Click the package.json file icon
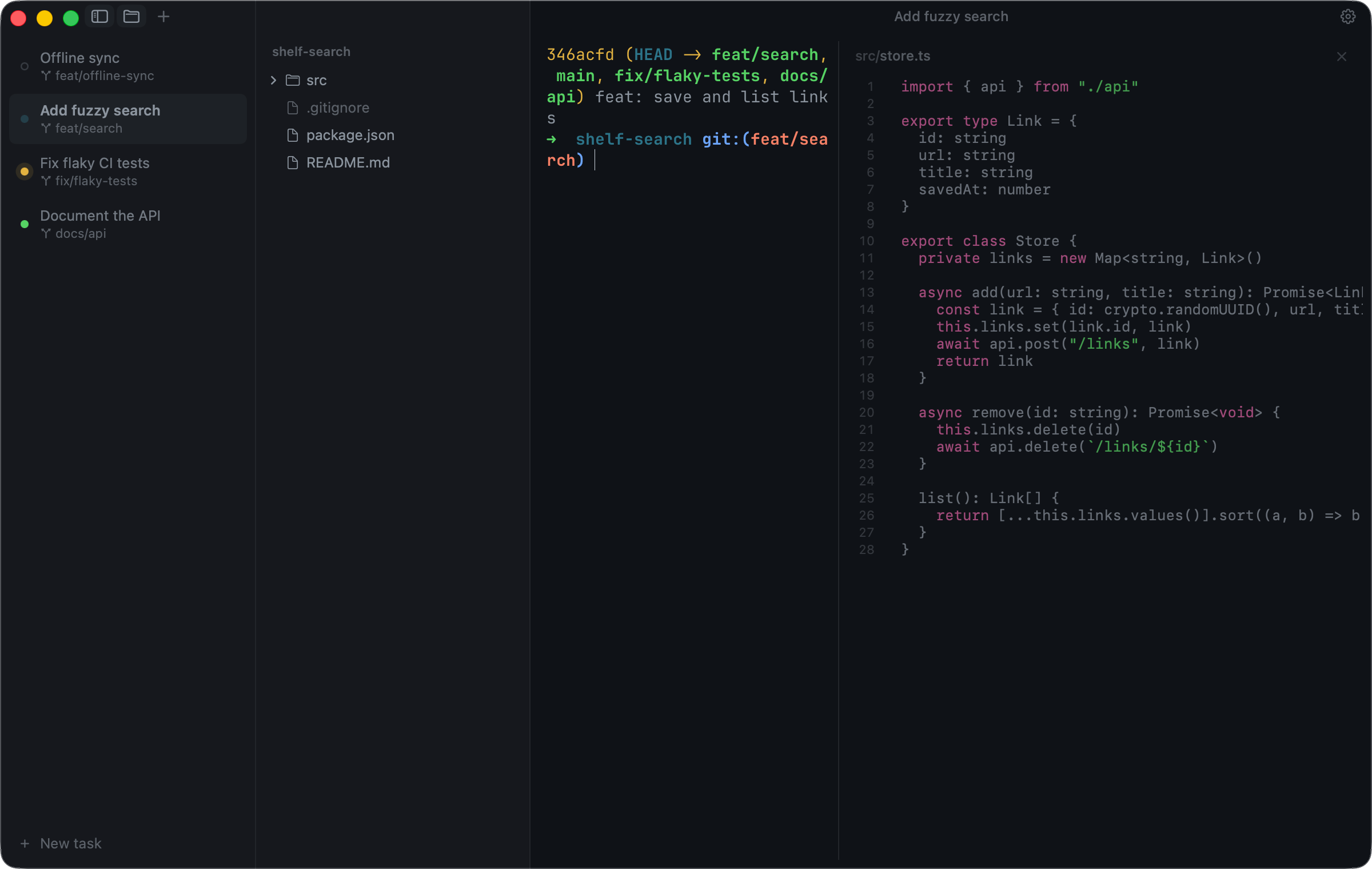The width and height of the screenshot is (1372, 869). tap(293, 135)
